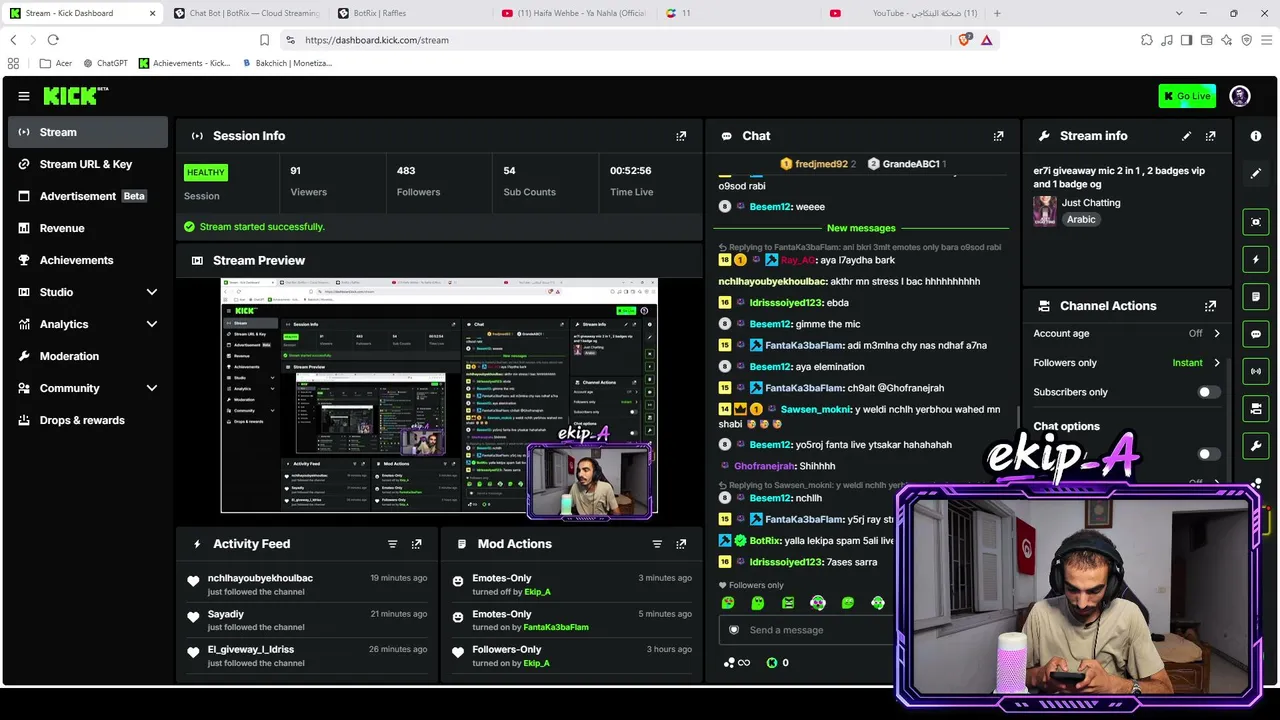Go to Advertisement Beta page

(x=88, y=196)
